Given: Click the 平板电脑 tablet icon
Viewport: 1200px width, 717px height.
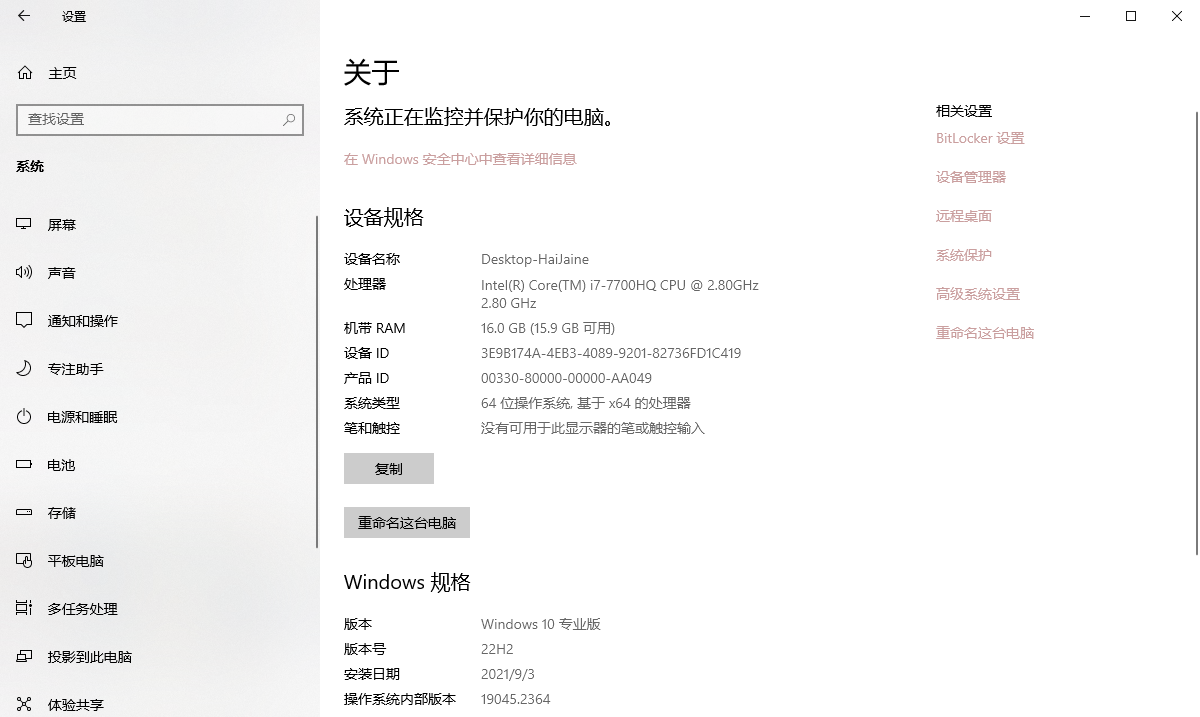Looking at the screenshot, I should [24, 561].
